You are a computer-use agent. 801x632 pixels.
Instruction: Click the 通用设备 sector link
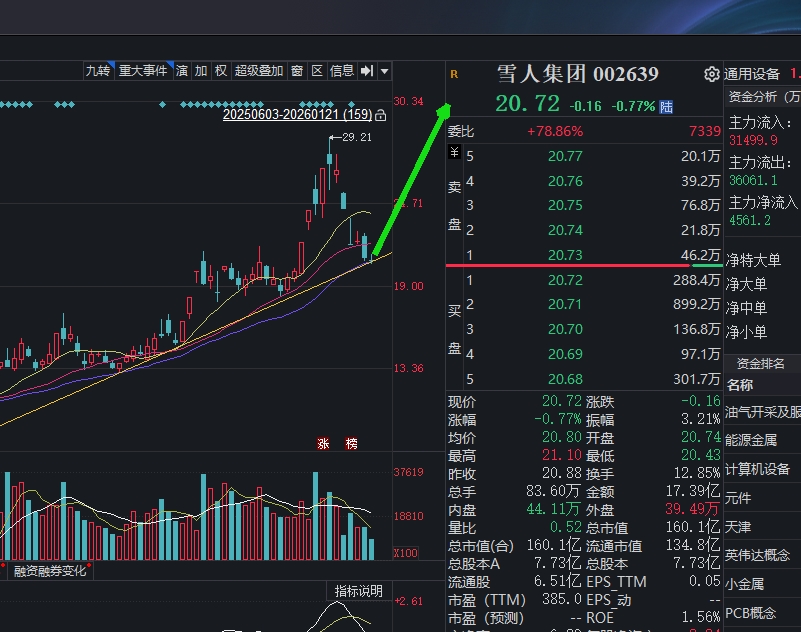coord(752,75)
